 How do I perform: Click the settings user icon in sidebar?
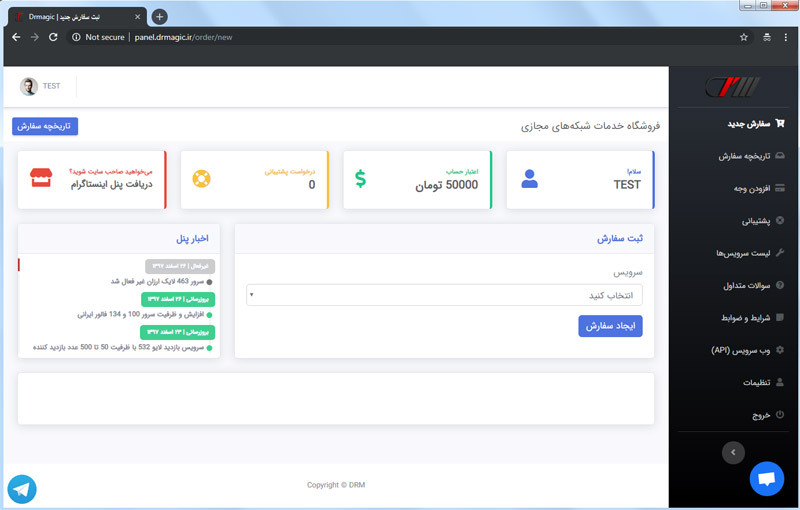click(x=780, y=382)
